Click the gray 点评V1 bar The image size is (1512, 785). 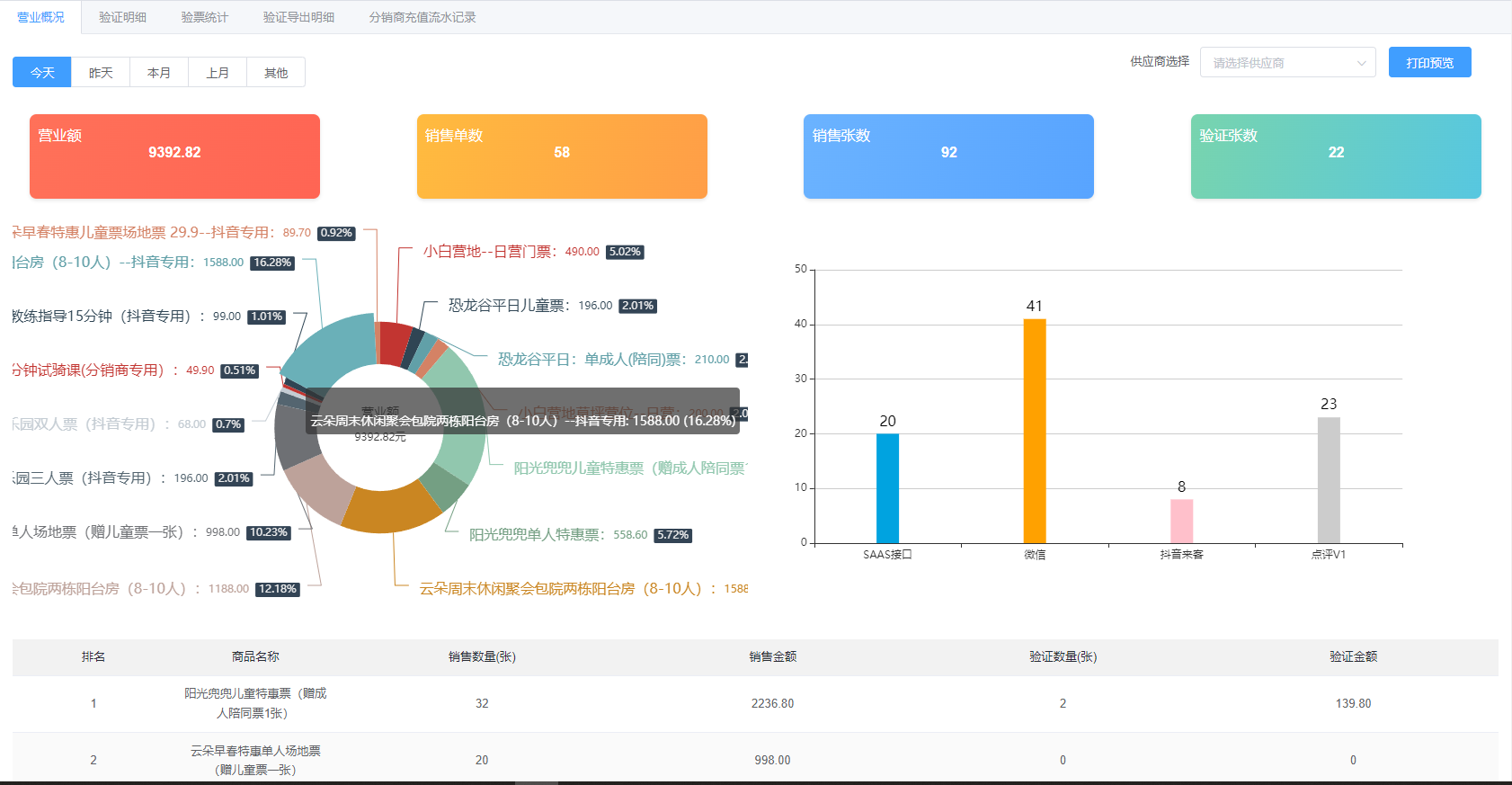[1329, 480]
